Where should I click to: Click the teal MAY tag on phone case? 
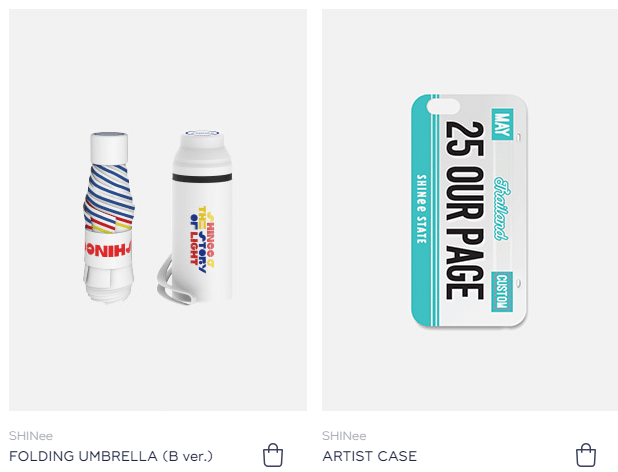[x=502, y=124]
